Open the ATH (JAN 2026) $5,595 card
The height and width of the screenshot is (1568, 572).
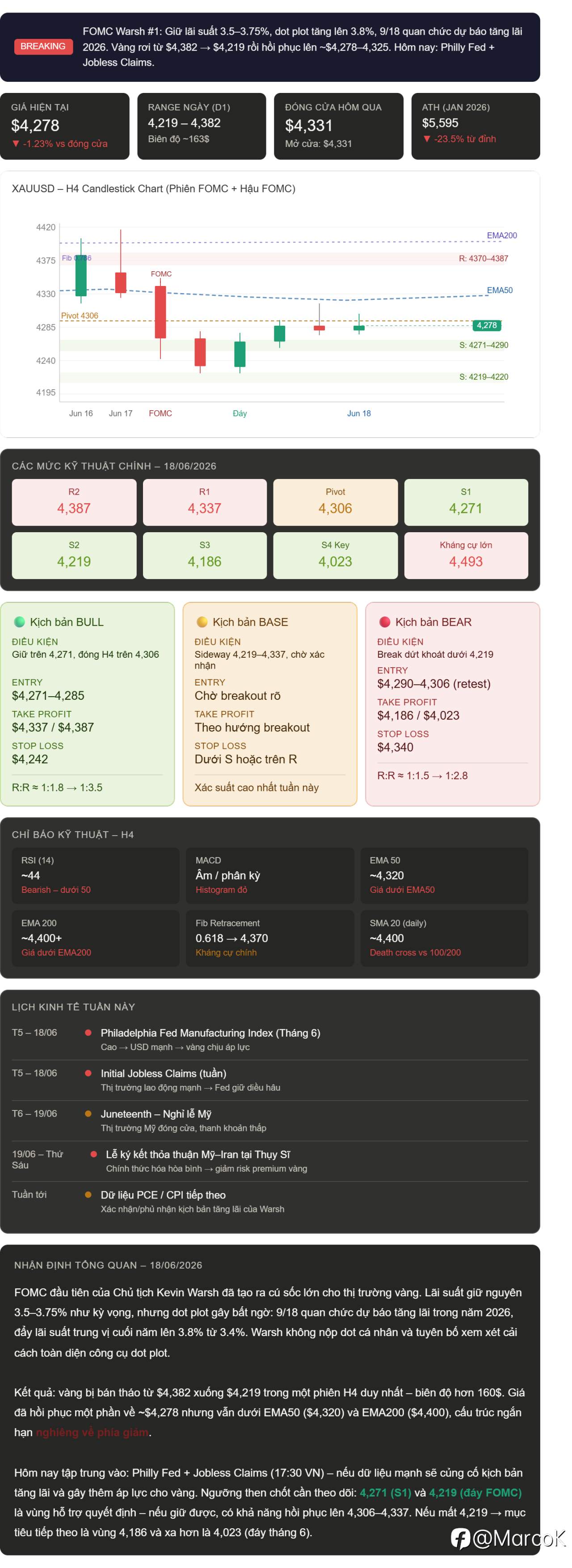click(475, 126)
